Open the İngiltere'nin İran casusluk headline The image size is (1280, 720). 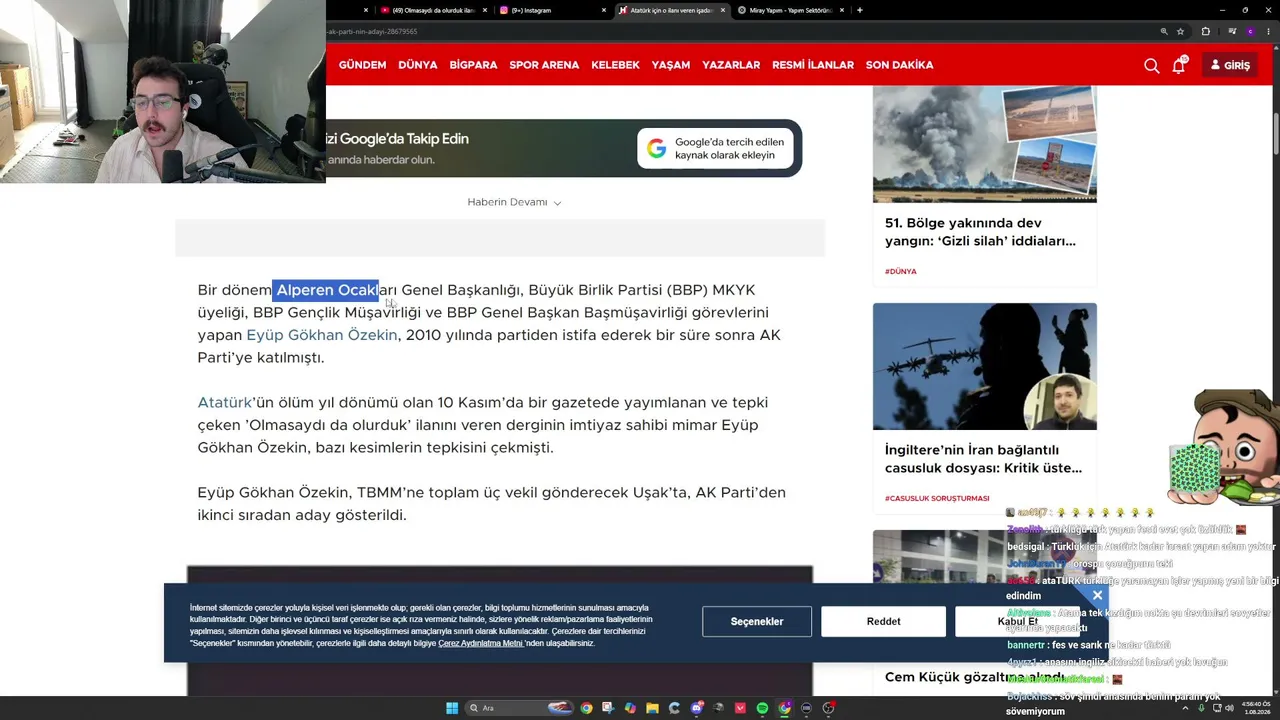click(983, 459)
